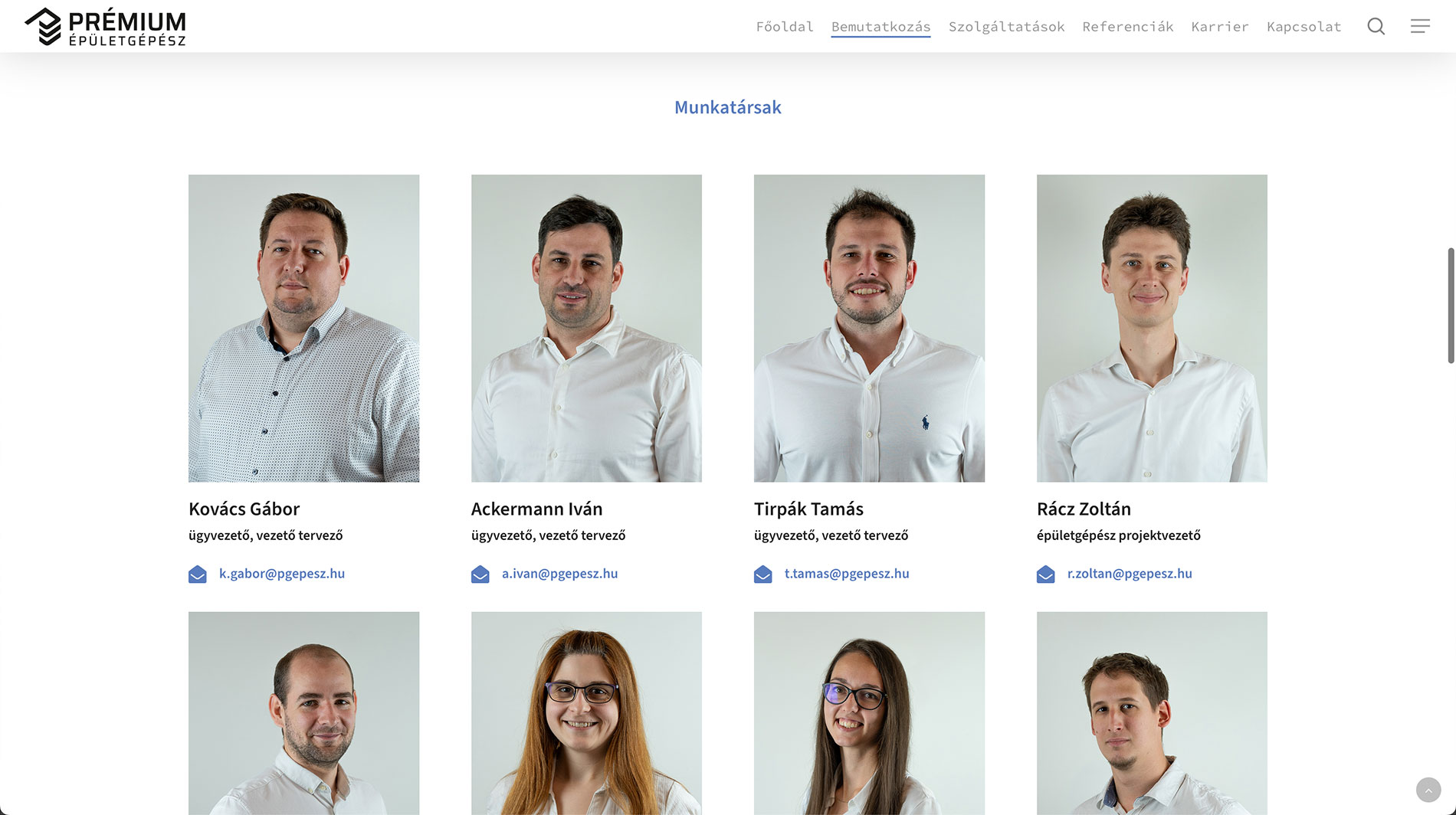Visit the Karrier page
Screen dimensions: 1456x815
[x=1220, y=27]
